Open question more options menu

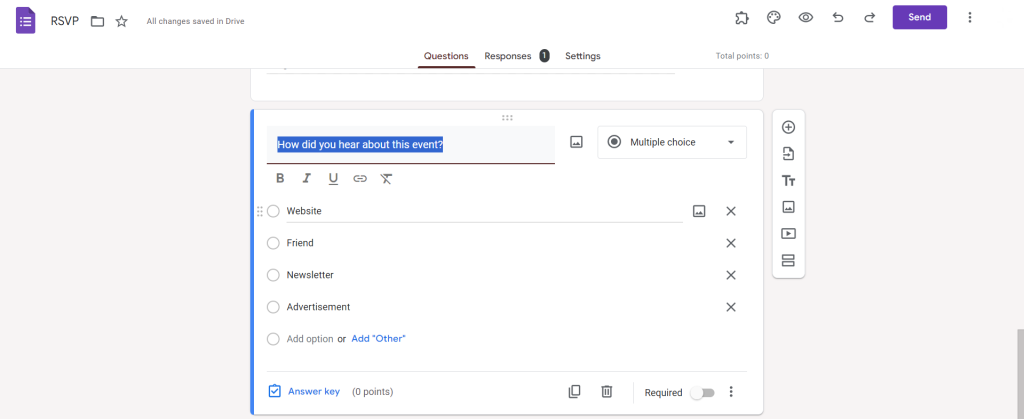[731, 392]
